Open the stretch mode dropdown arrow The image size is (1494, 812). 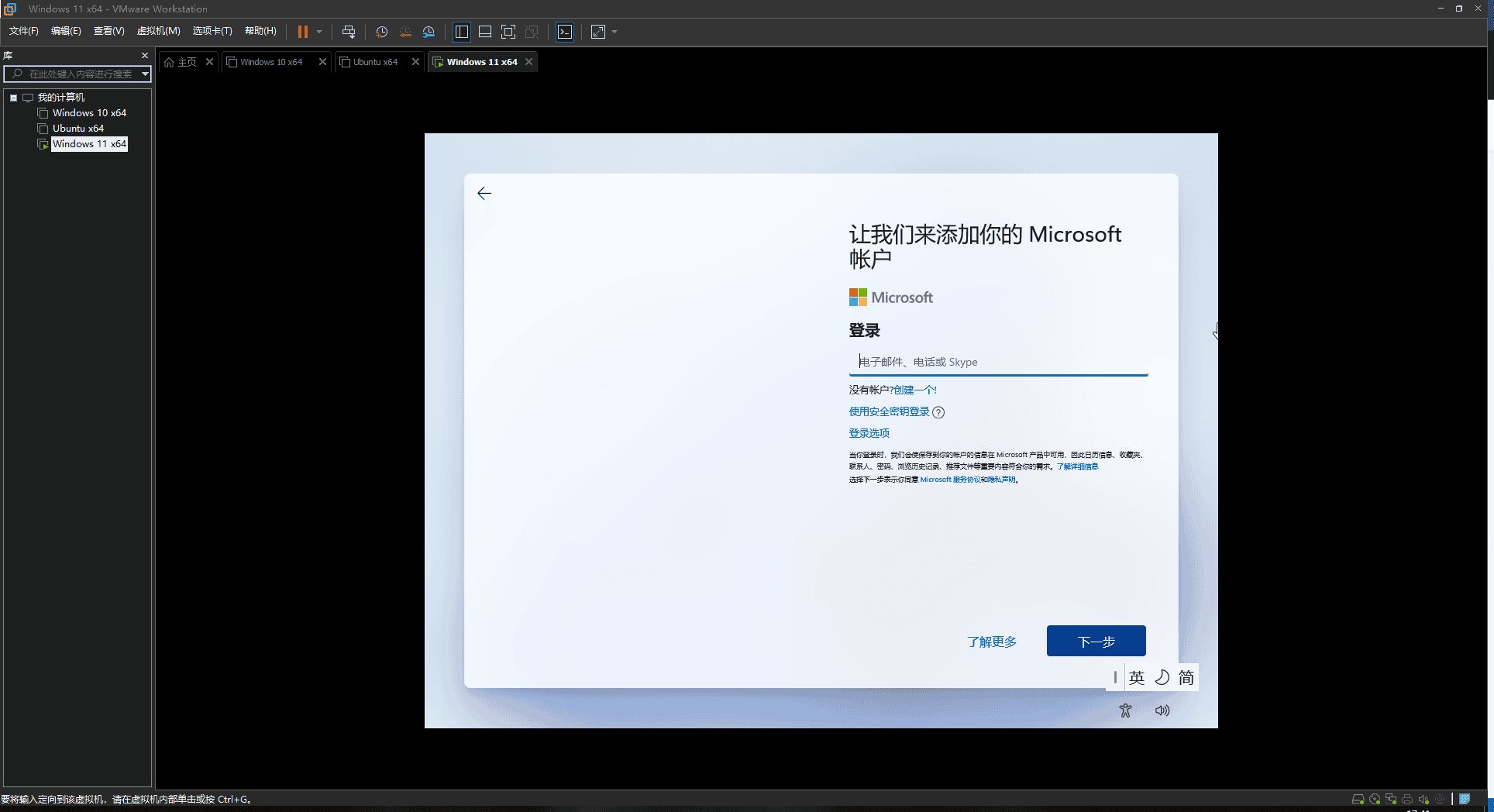[x=614, y=32]
